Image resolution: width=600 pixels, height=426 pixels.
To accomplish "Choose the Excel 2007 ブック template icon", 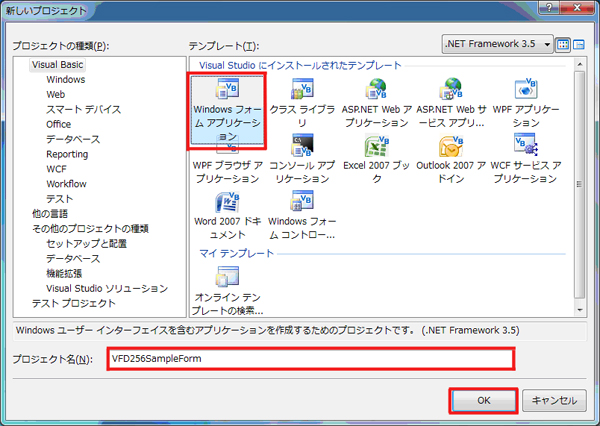I will coord(377,145).
